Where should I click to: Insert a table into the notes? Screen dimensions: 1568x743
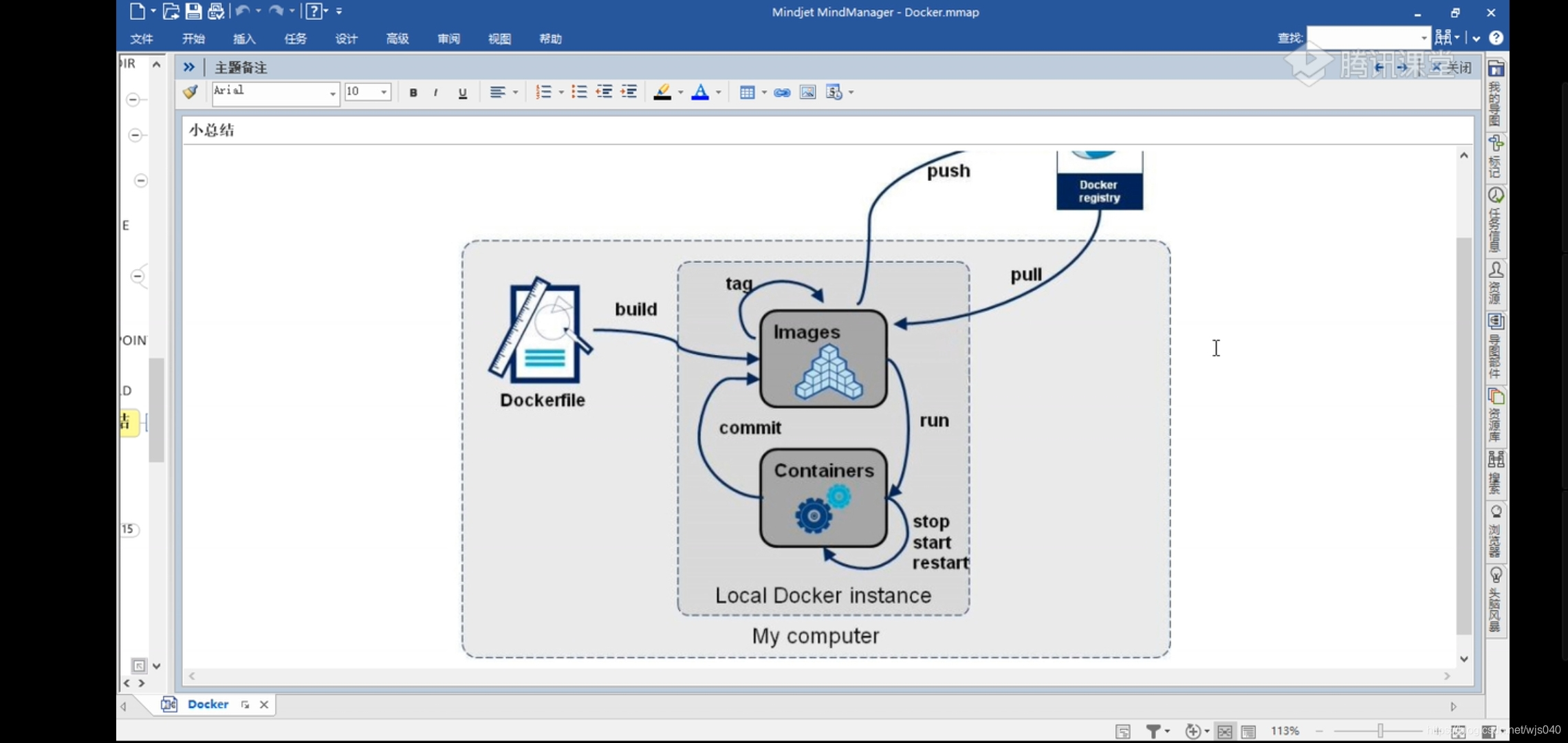click(747, 92)
